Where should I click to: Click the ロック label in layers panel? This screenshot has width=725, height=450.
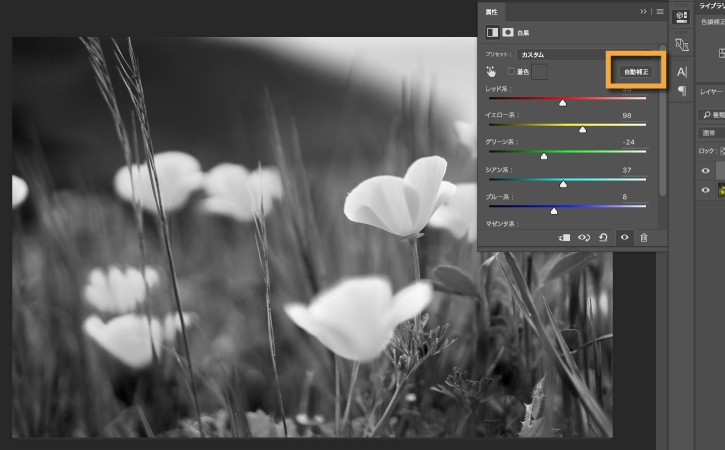pyautogui.click(x=707, y=151)
